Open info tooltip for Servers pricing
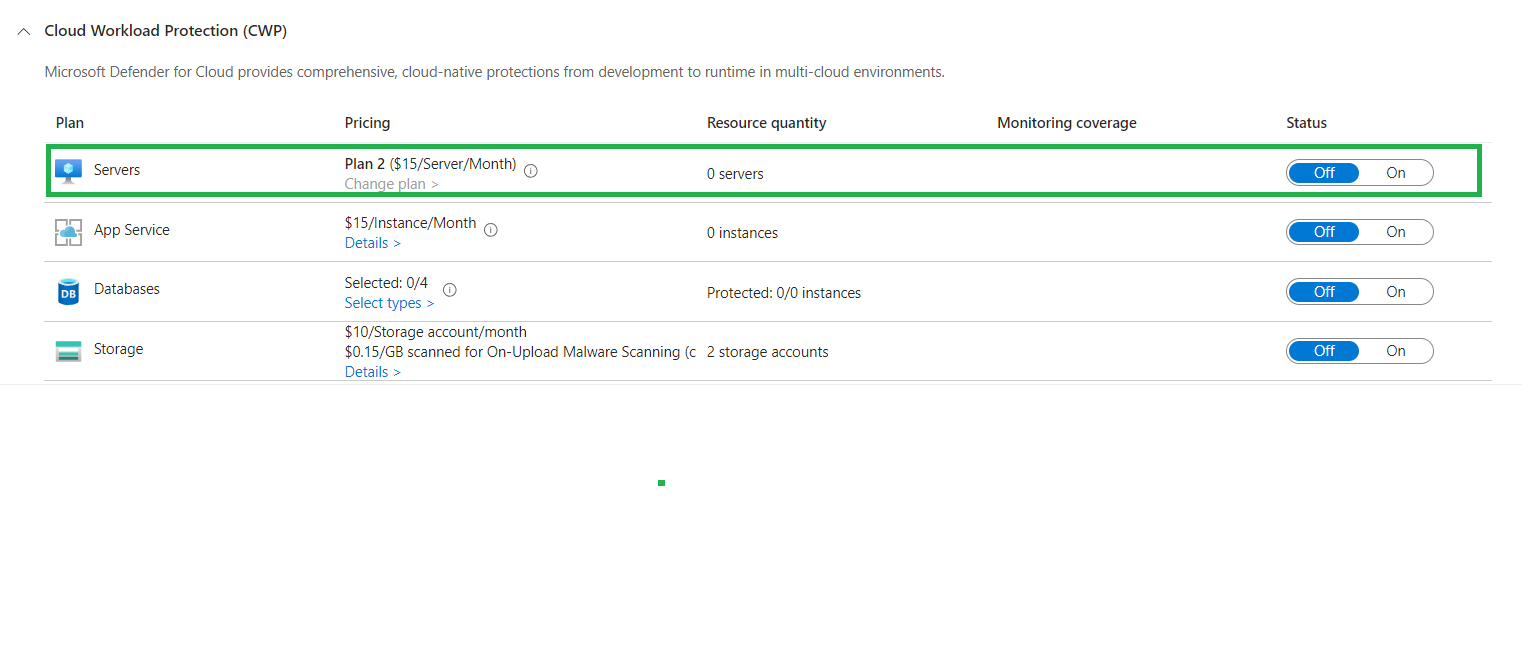 (531, 171)
